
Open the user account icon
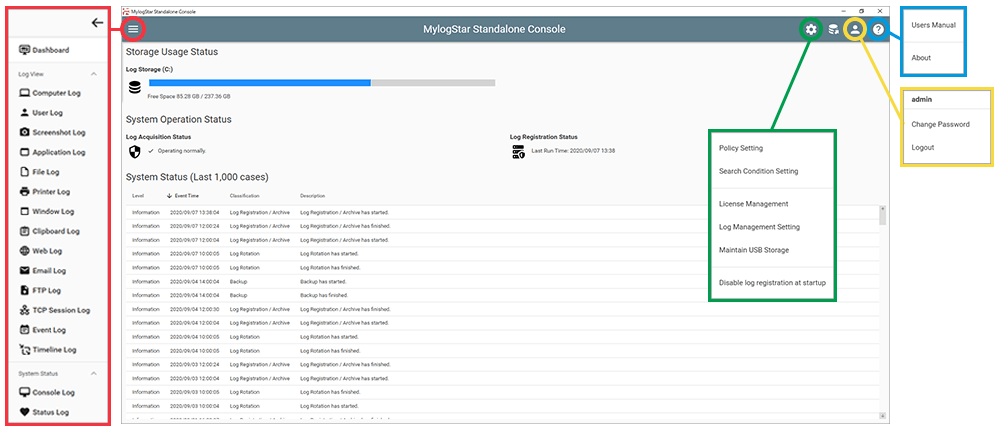click(x=855, y=30)
